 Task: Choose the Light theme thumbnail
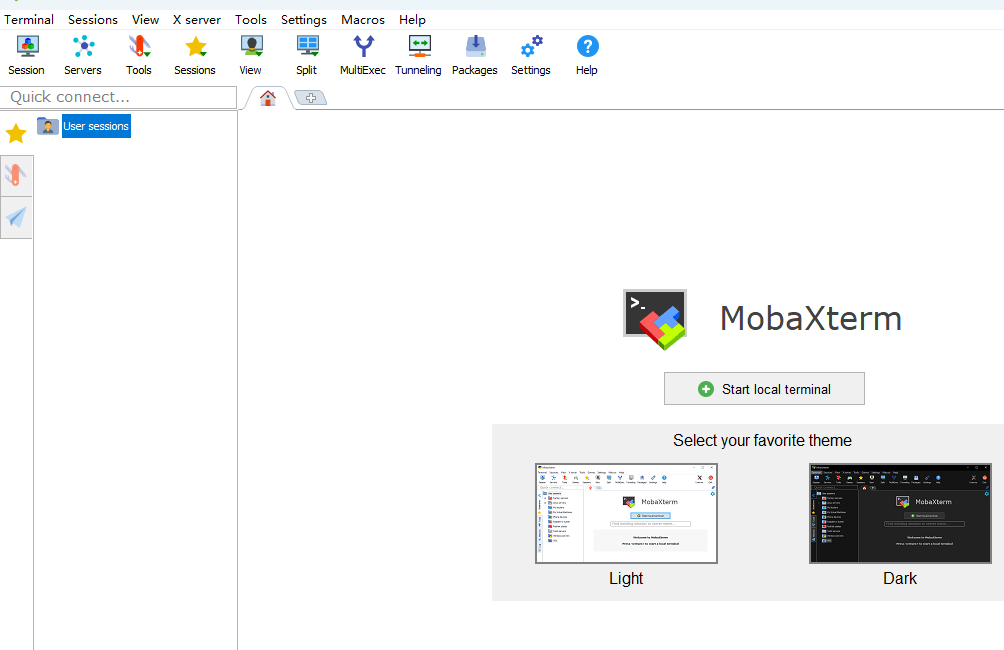tap(626, 514)
